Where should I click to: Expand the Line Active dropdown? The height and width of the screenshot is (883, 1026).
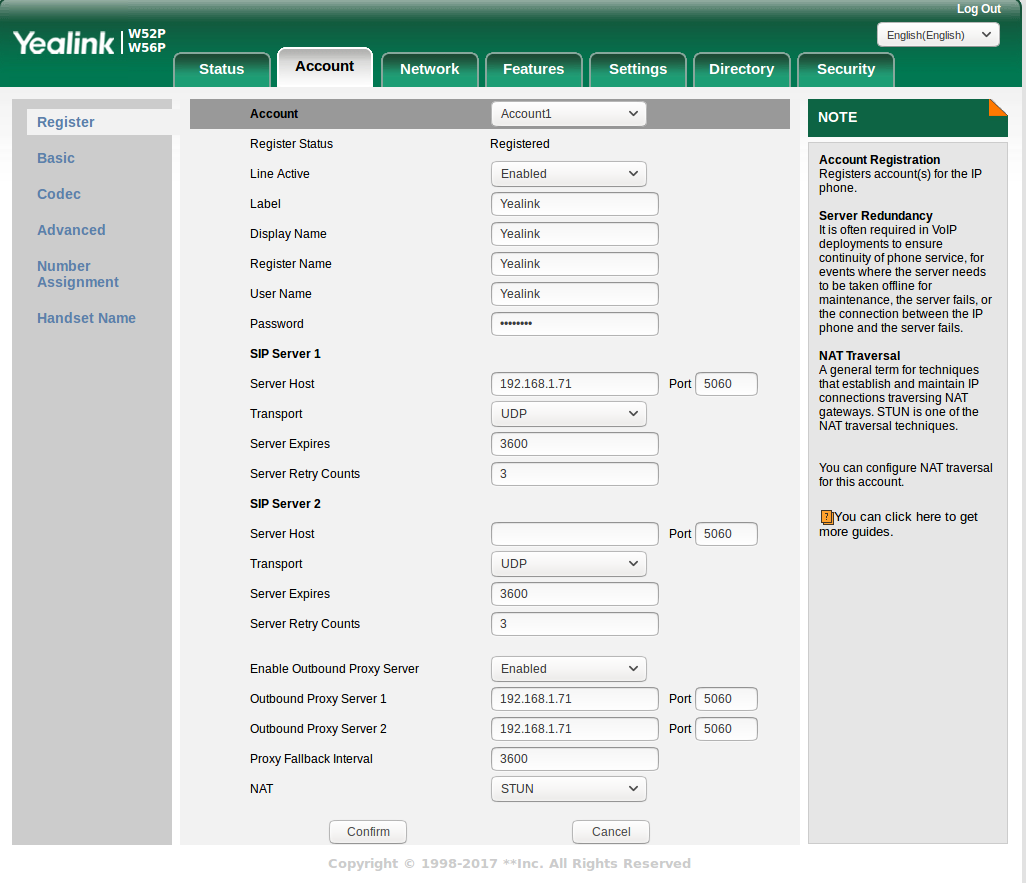[x=568, y=174]
